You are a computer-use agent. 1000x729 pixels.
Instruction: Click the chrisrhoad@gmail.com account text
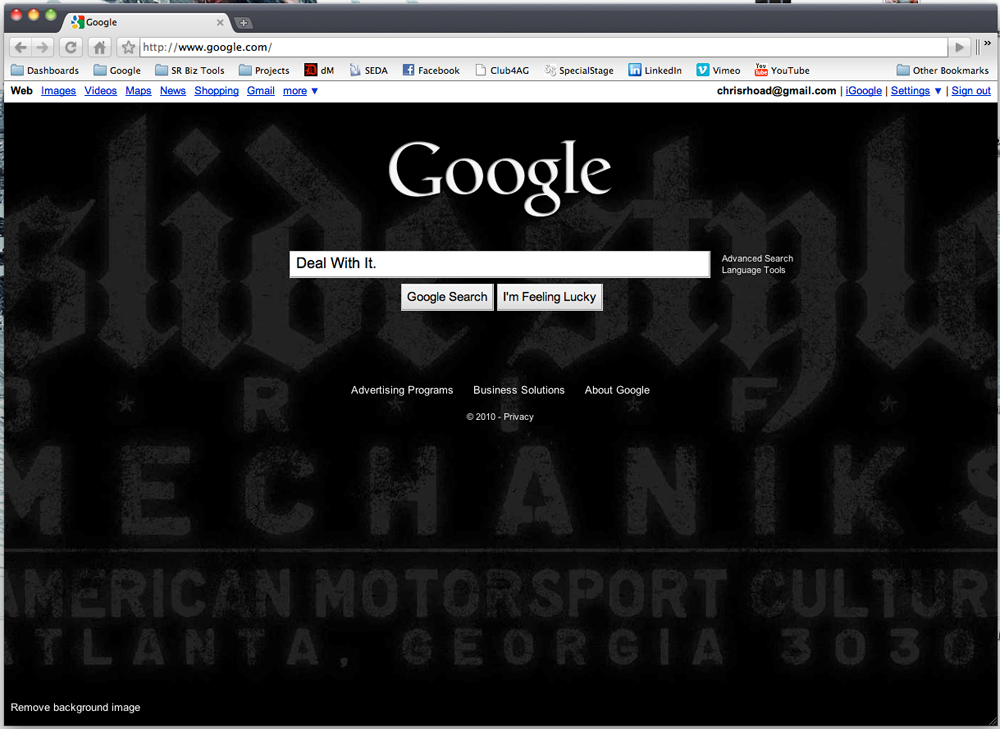(x=776, y=91)
